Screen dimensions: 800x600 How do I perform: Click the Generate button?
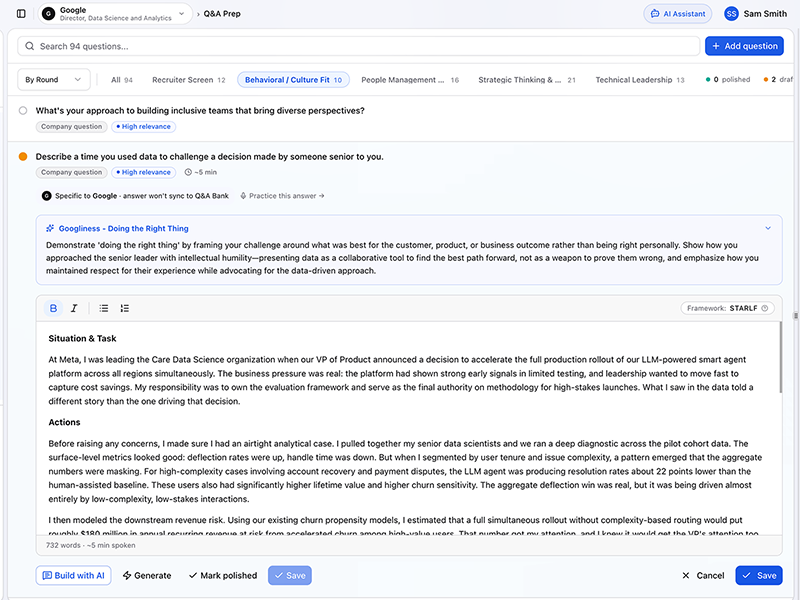click(x=147, y=576)
